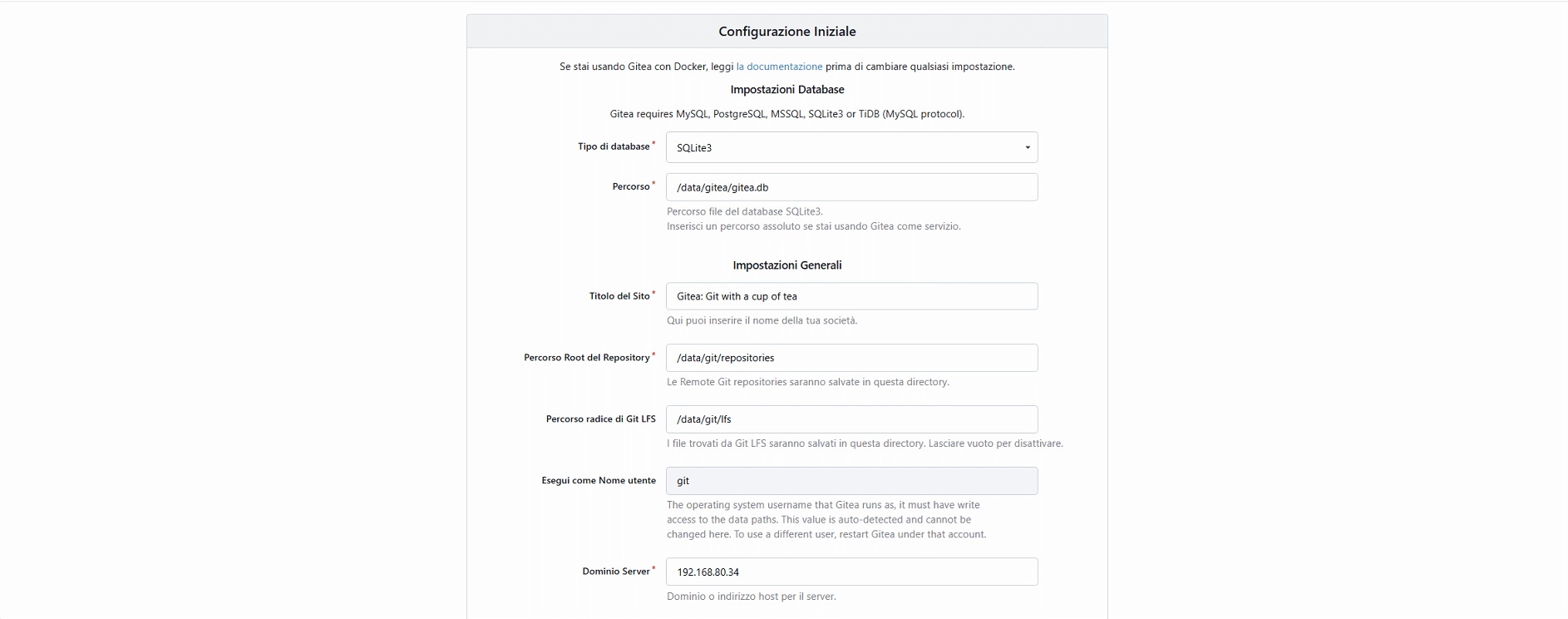Click the 'Titolo del Sito' label
This screenshot has height=619, width=1568.
pyautogui.click(x=619, y=296)
